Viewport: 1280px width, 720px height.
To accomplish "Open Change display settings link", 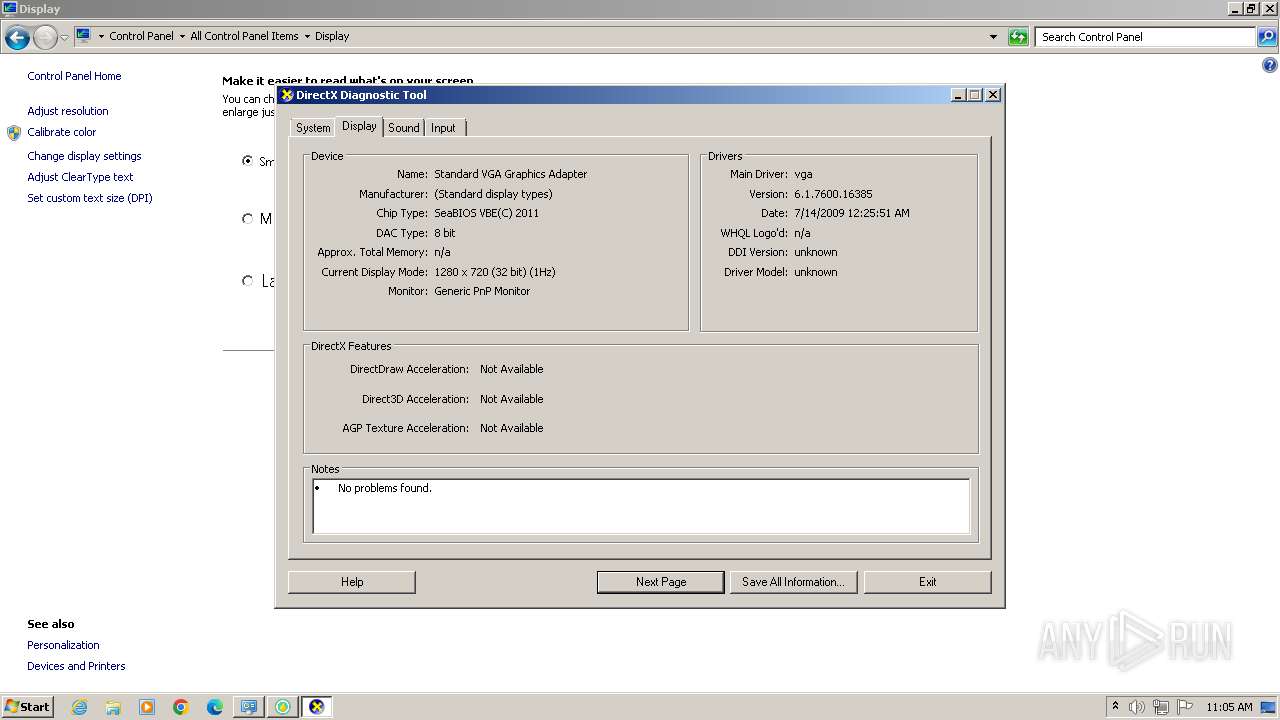I will (x=84, y=156).
